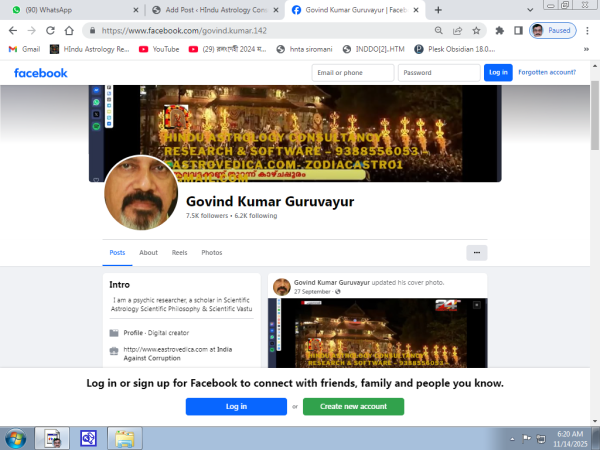Viewport: 600px width, 450px height.
Task: Switch to the Photos tab
Action: tap(212, 253)
